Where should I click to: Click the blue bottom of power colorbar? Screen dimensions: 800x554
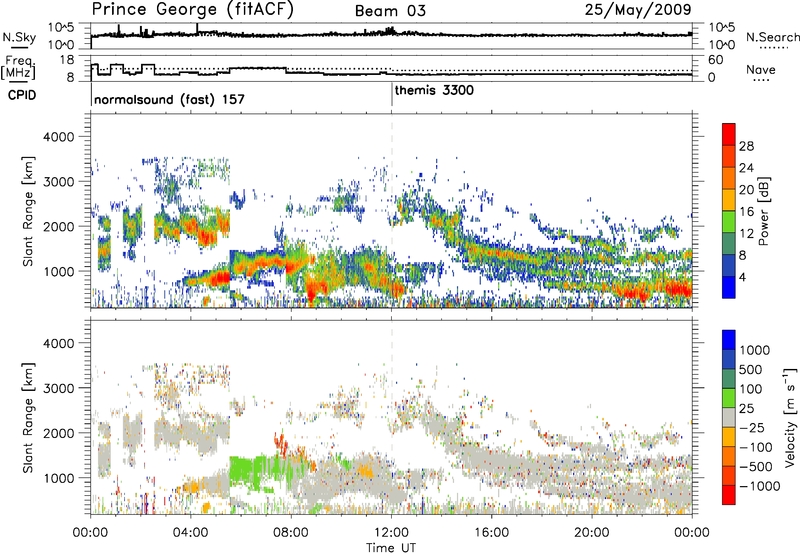tap(729, 287)
